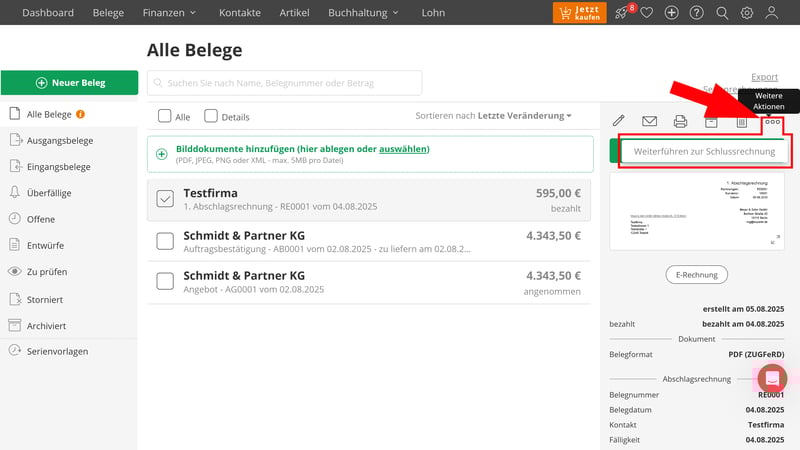Open the settings gear icon

coord(746,13)
